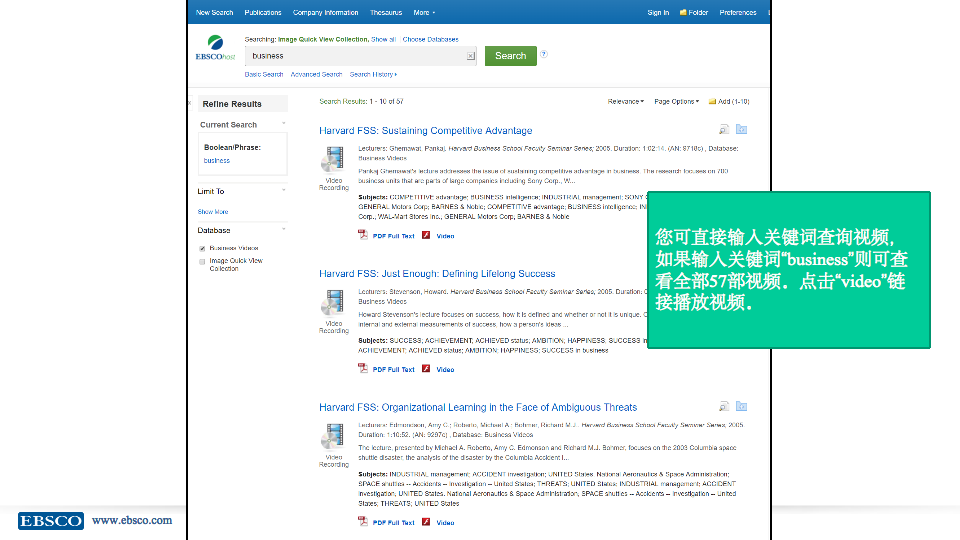The image size is (960, 540).
Task: Open the Relevance sort dropdown
Action: pos(625,102)
